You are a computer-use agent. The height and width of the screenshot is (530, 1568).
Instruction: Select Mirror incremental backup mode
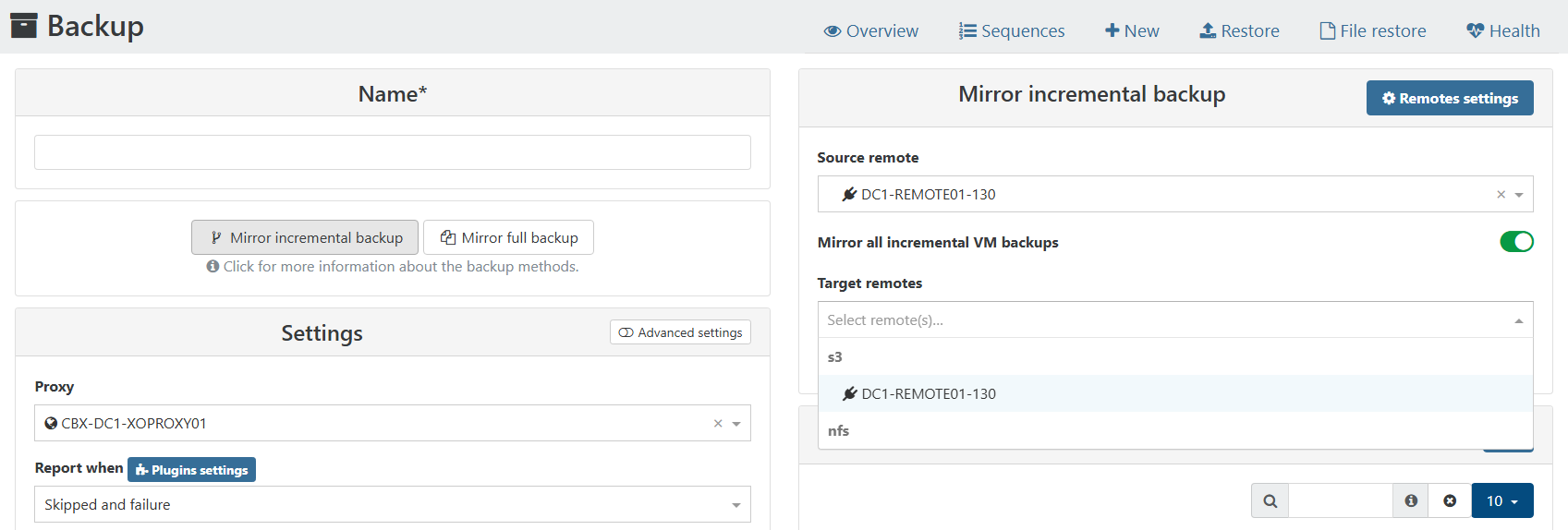pyautogui.click(x=305, y=237)
